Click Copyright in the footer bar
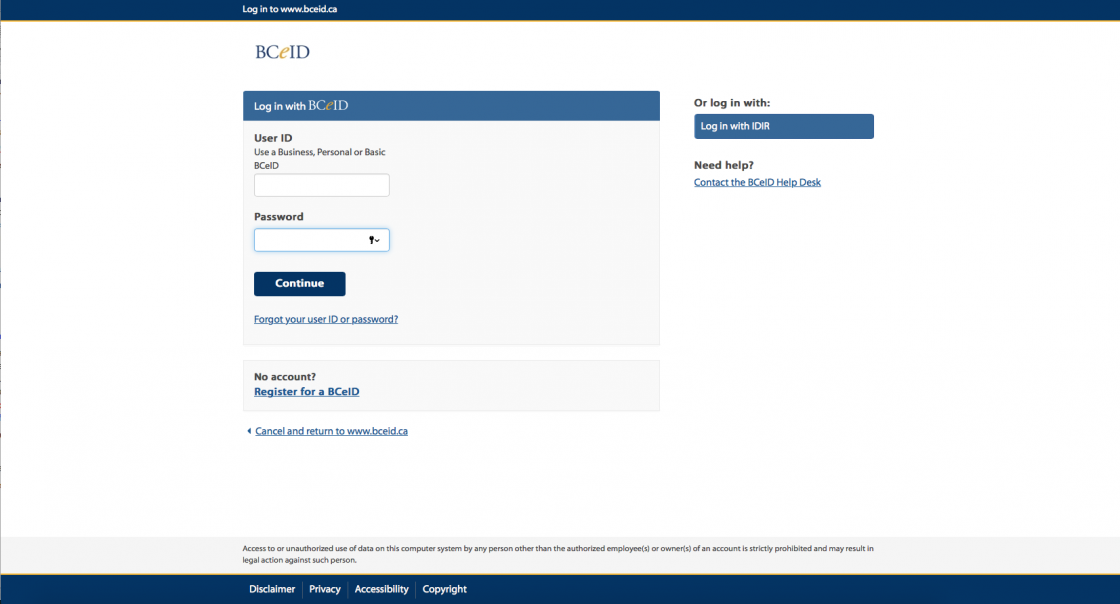The height and width of the screenshot is (604, 1120). [444, 589]
